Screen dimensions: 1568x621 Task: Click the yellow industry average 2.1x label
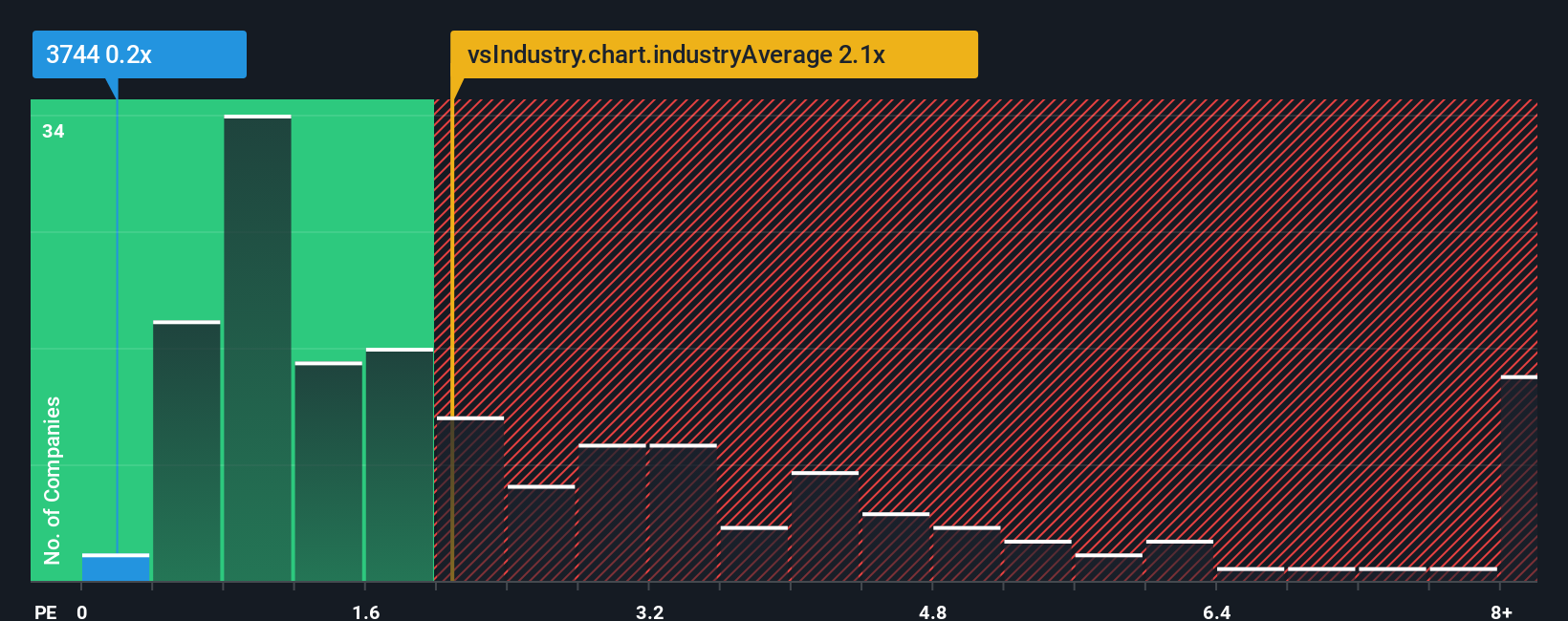714,54
